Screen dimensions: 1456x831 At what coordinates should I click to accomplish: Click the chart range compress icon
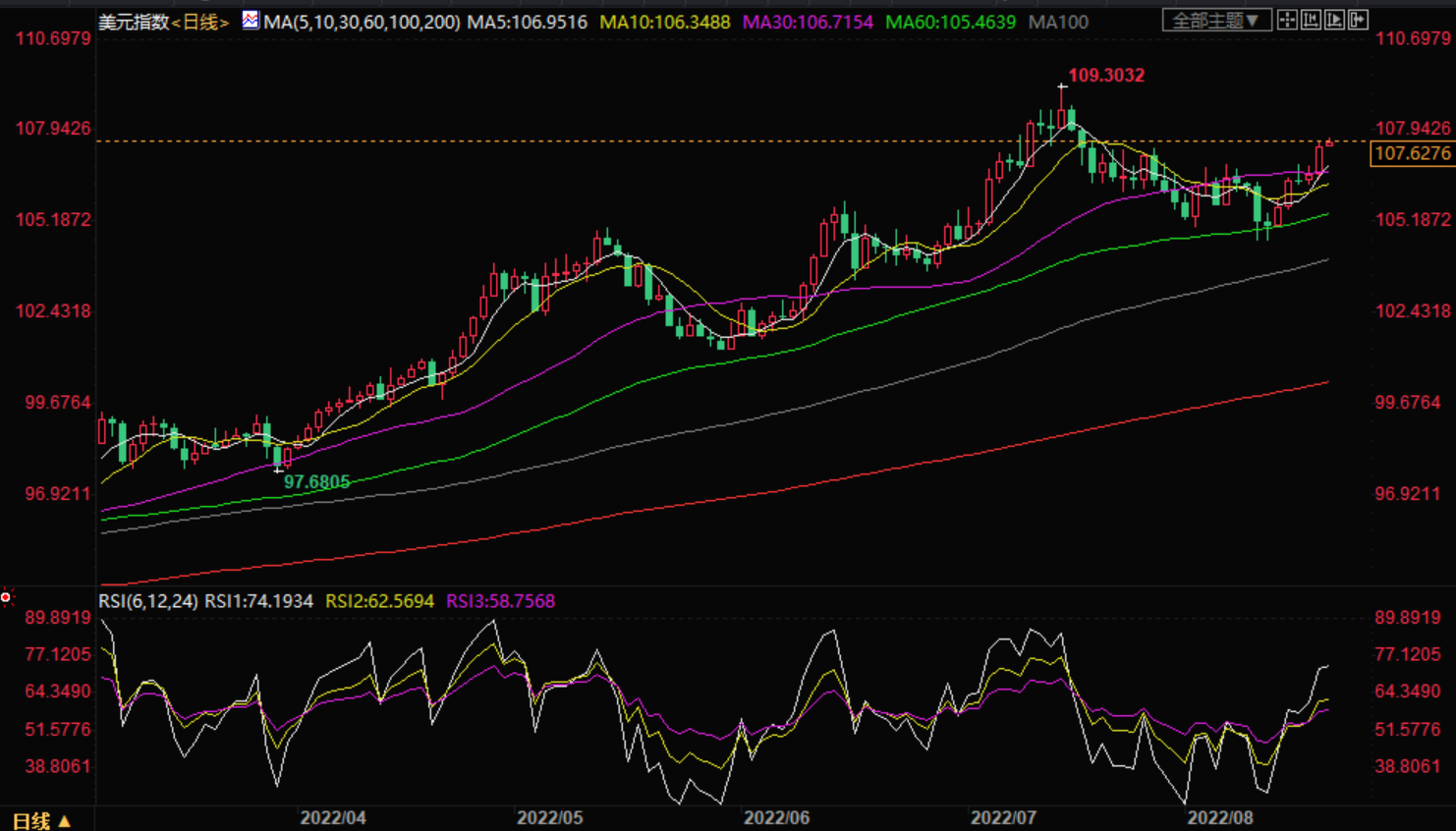(x=1311, y=20)
